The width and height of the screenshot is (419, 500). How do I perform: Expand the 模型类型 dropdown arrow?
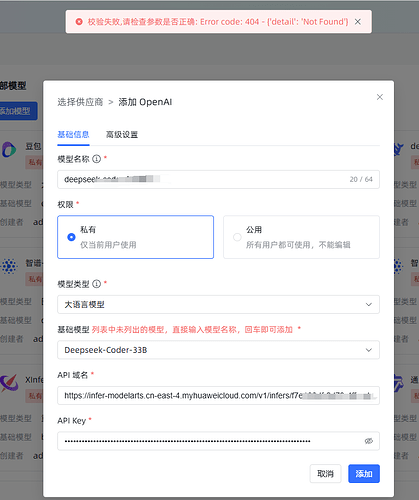[x=369, y=304]
